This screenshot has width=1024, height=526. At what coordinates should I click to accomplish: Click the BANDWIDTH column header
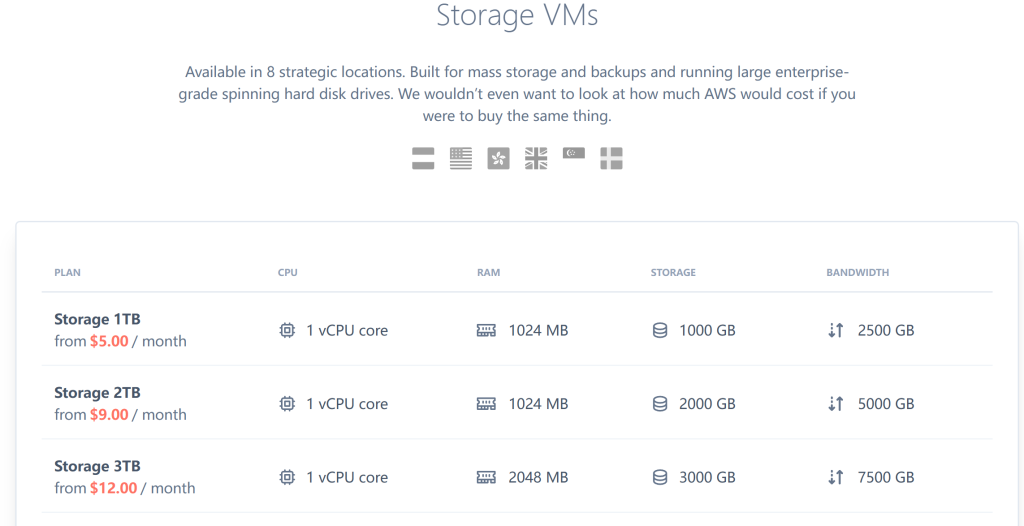857,272
